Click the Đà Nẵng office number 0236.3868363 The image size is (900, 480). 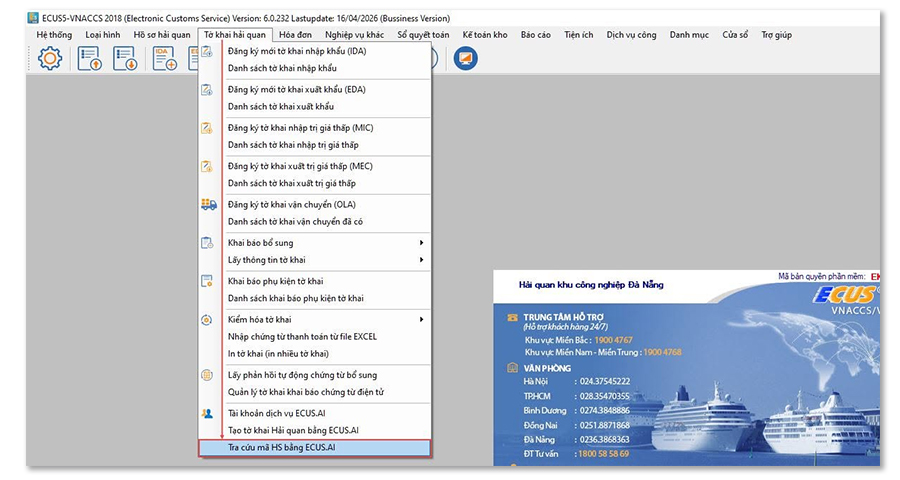click(604, 440)
